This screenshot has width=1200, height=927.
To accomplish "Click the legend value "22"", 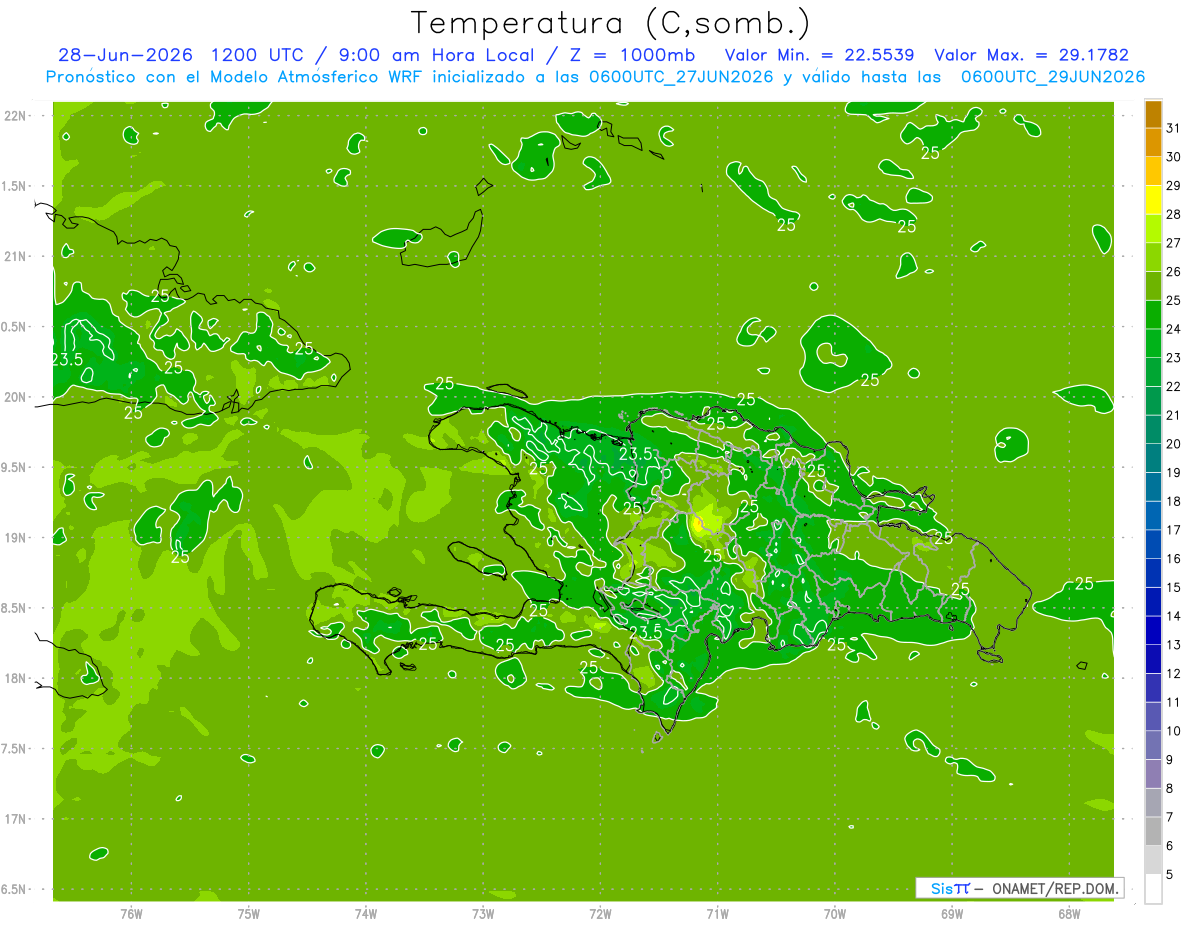I will 1174,386.
